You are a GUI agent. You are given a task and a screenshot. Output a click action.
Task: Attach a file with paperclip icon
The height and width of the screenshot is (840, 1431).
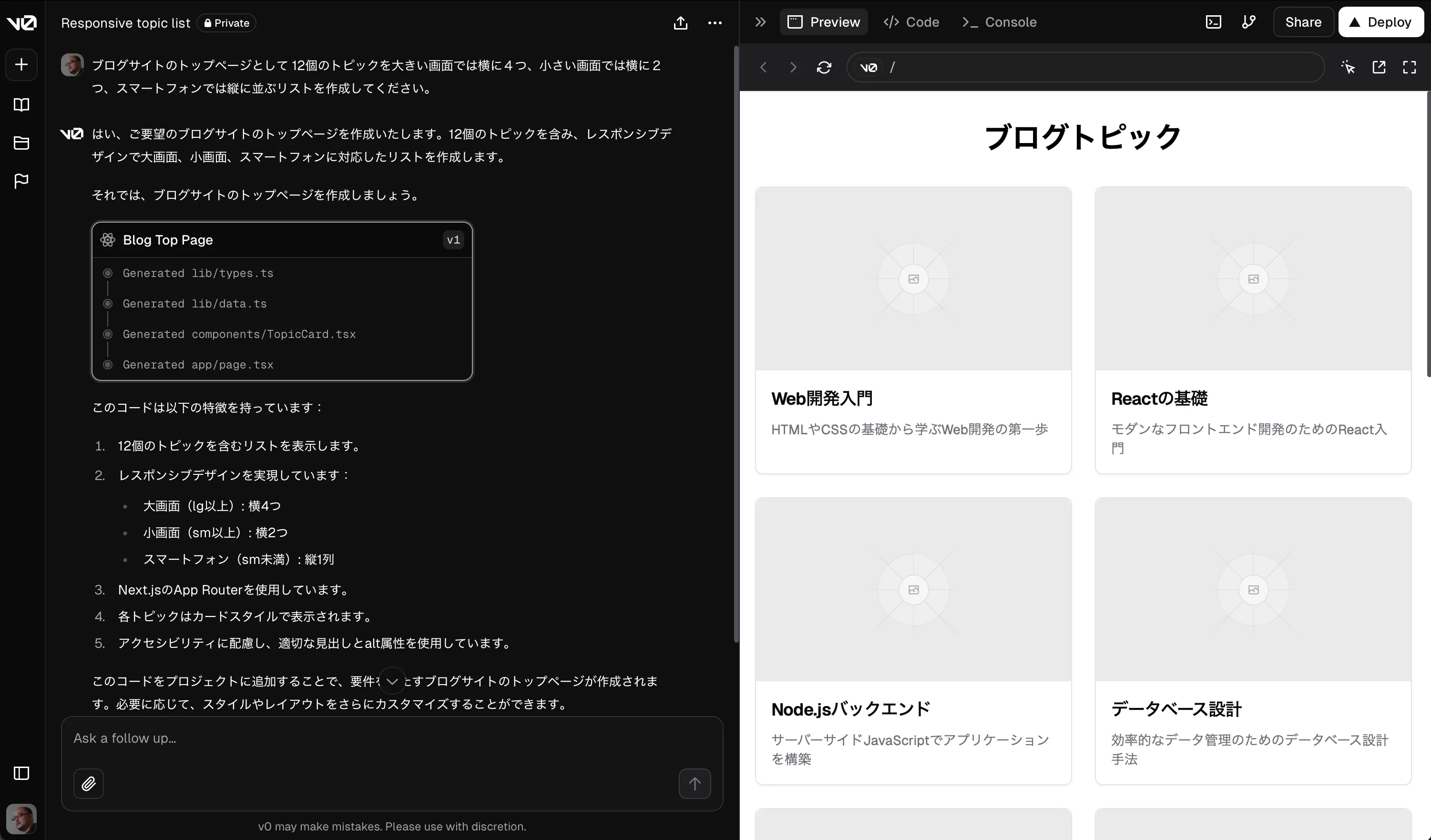[89, 784]
